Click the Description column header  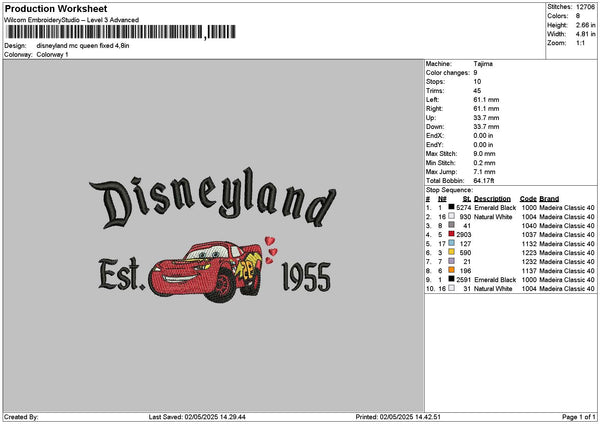click(x=492, y=199)
